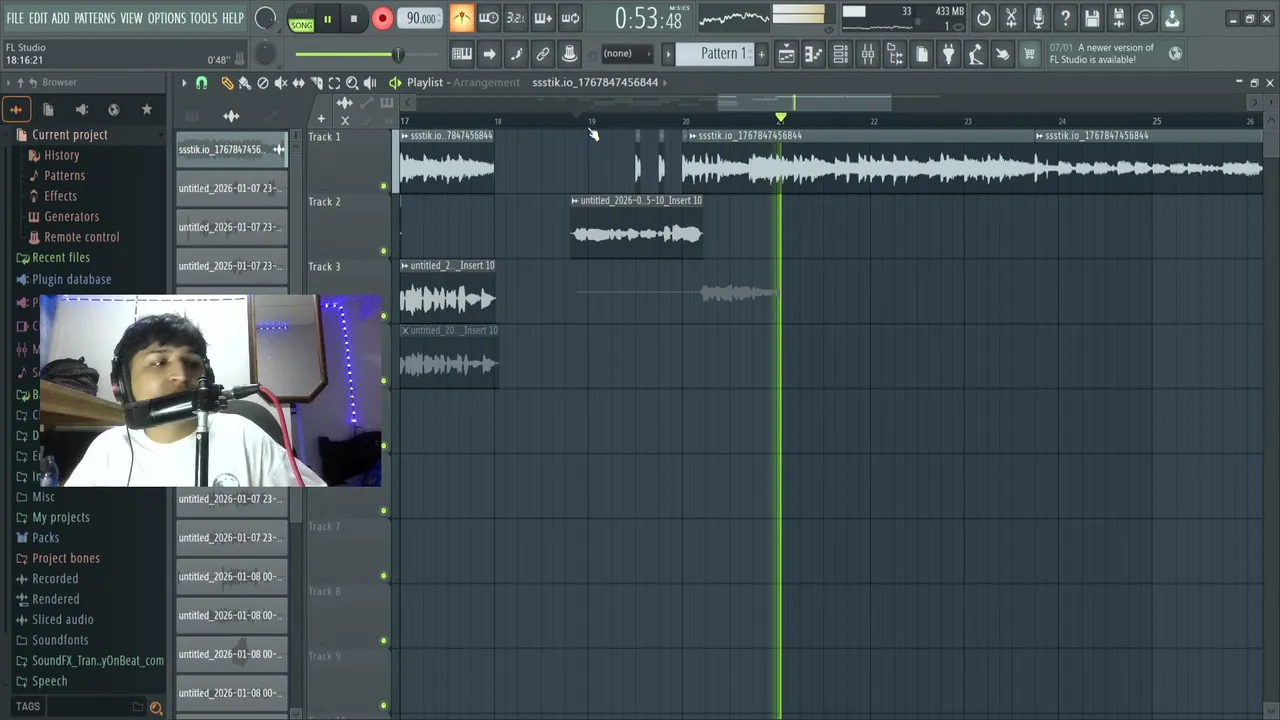Toggle blend recording (overdub)
The height and width of the screenshot is (720, 1280).
(x=543, y=18)
